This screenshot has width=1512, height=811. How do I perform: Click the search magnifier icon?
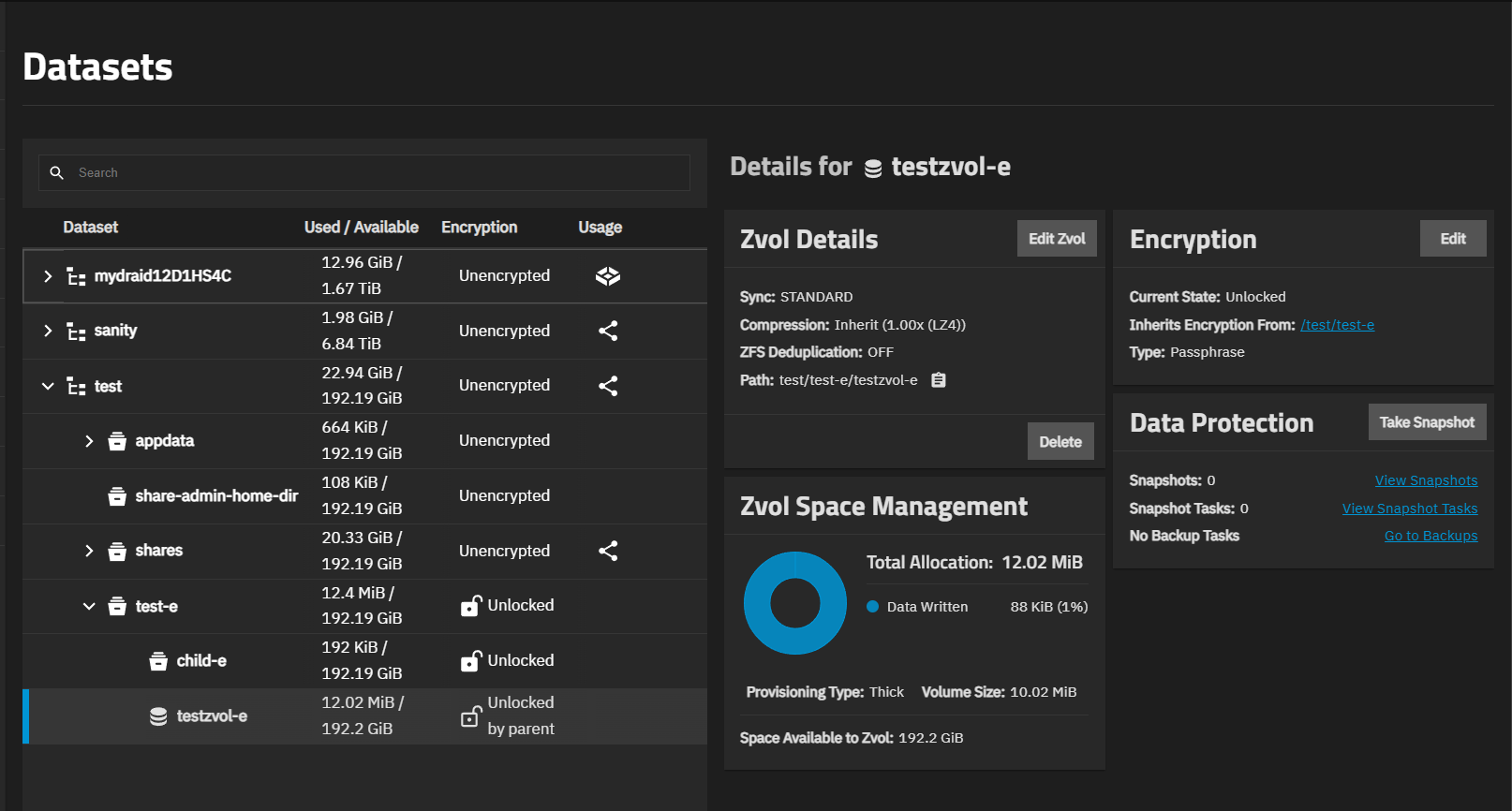pos(57,173)
